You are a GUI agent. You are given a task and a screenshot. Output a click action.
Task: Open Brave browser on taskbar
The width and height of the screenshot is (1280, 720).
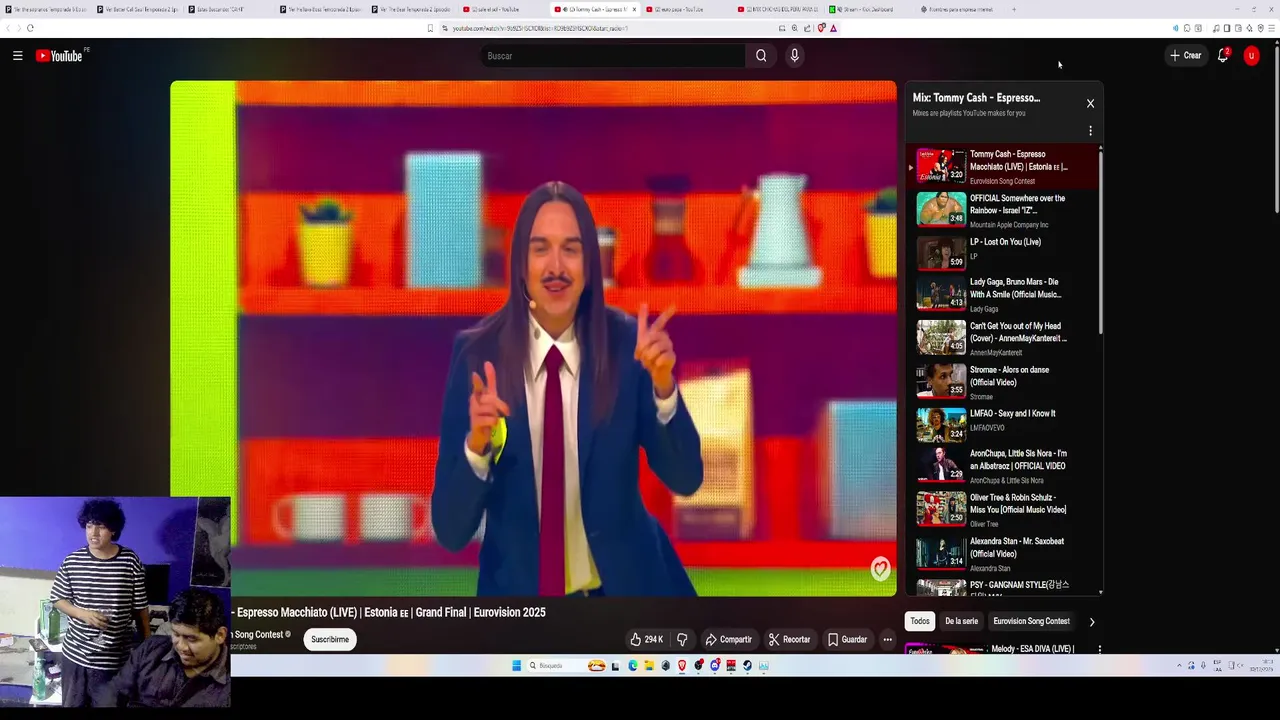(x=682, y=666)
